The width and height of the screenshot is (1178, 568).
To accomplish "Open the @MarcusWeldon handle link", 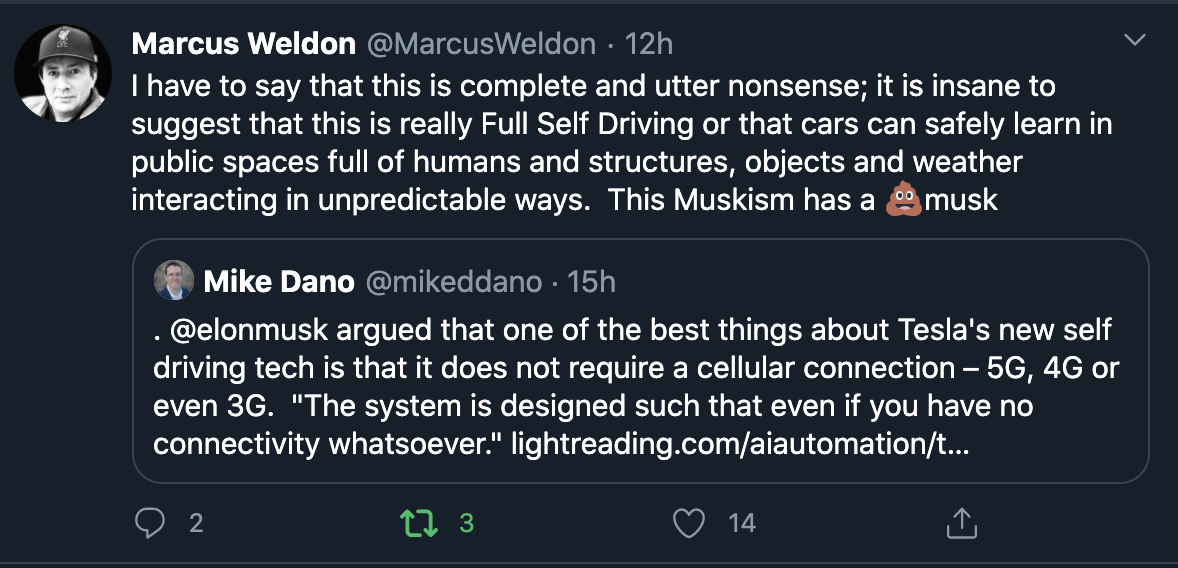I will tap(481, 44).
